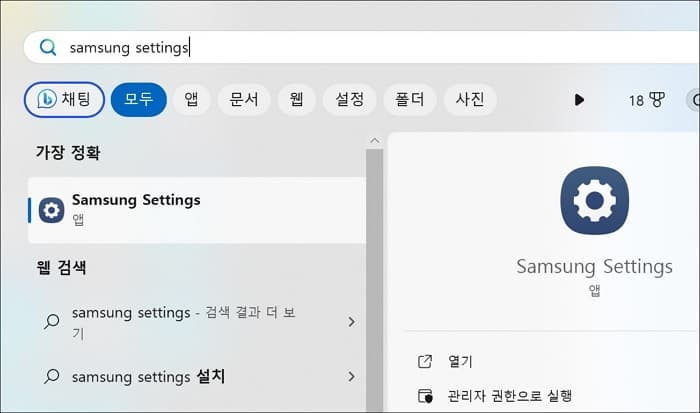Click the open-external icon beside 열기

tap(425, 361)
